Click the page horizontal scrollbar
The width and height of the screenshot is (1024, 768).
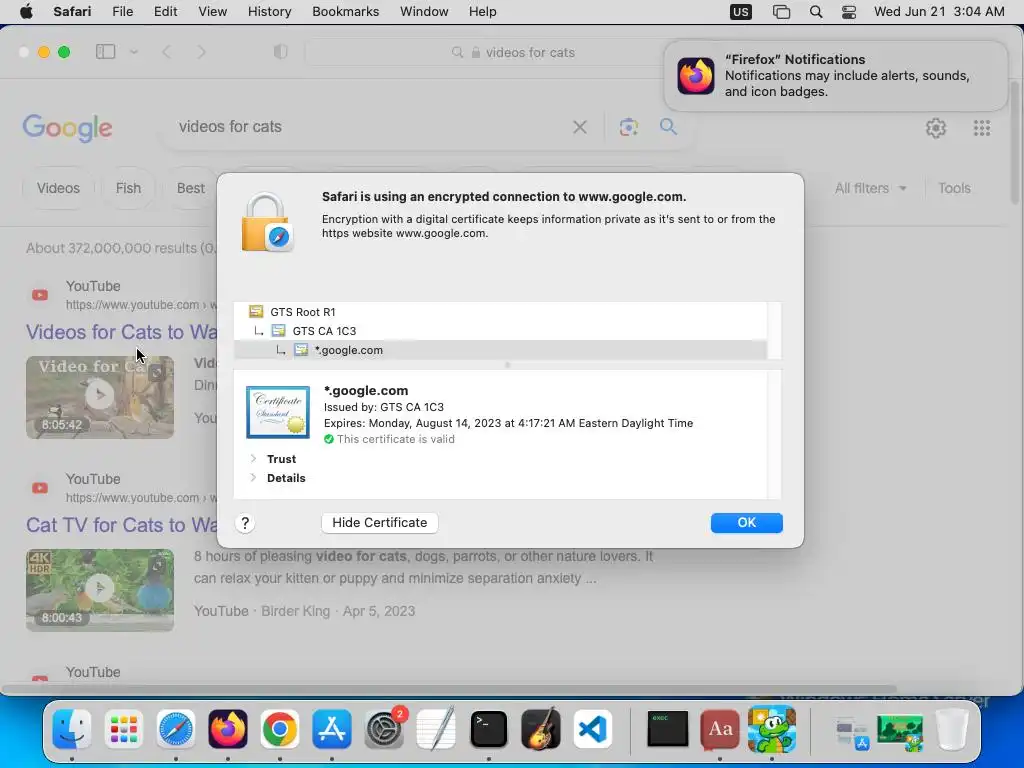(450, 689)
